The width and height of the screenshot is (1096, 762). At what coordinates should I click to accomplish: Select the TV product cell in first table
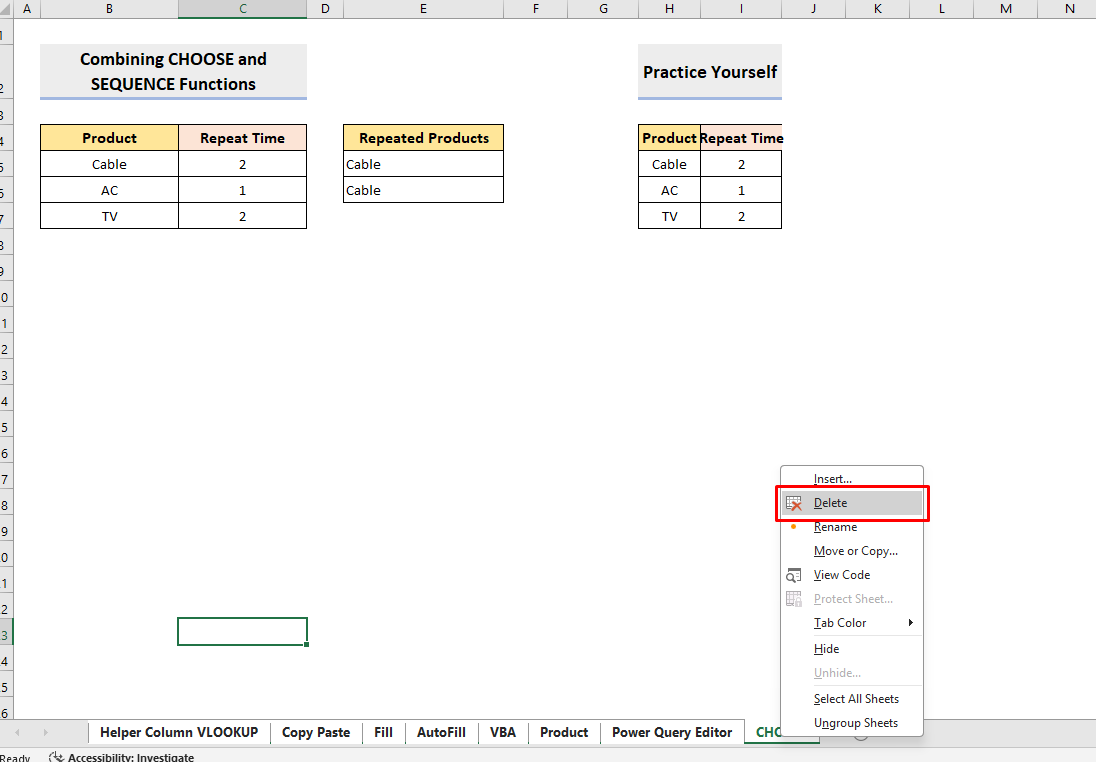109,216
